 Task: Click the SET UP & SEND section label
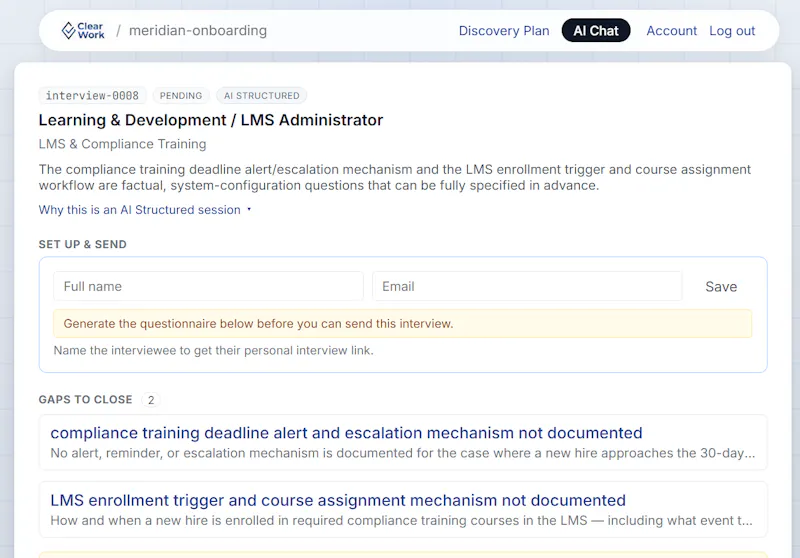[83, 244]
